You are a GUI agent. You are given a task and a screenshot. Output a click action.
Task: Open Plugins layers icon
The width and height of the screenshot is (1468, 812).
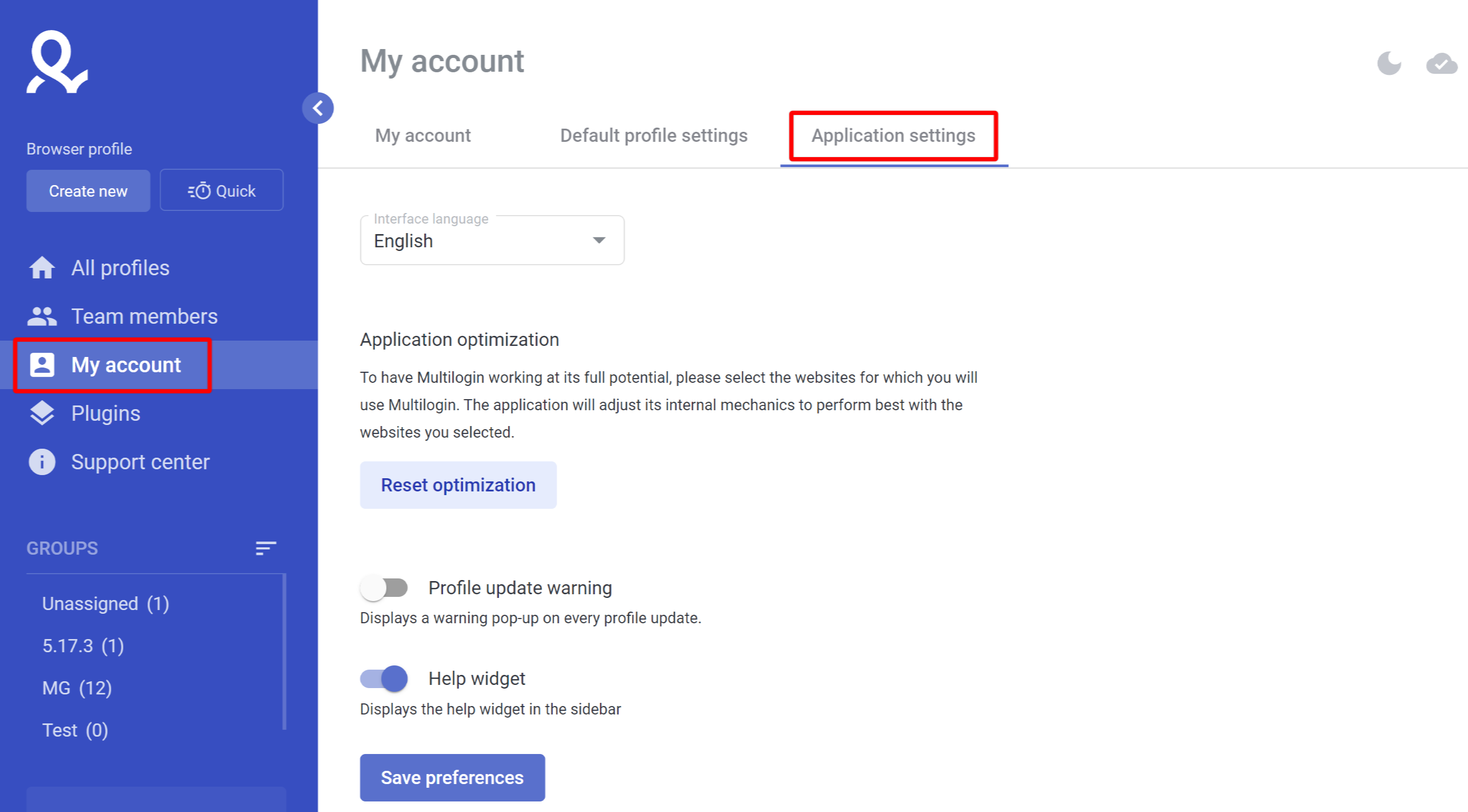point(42,413)
